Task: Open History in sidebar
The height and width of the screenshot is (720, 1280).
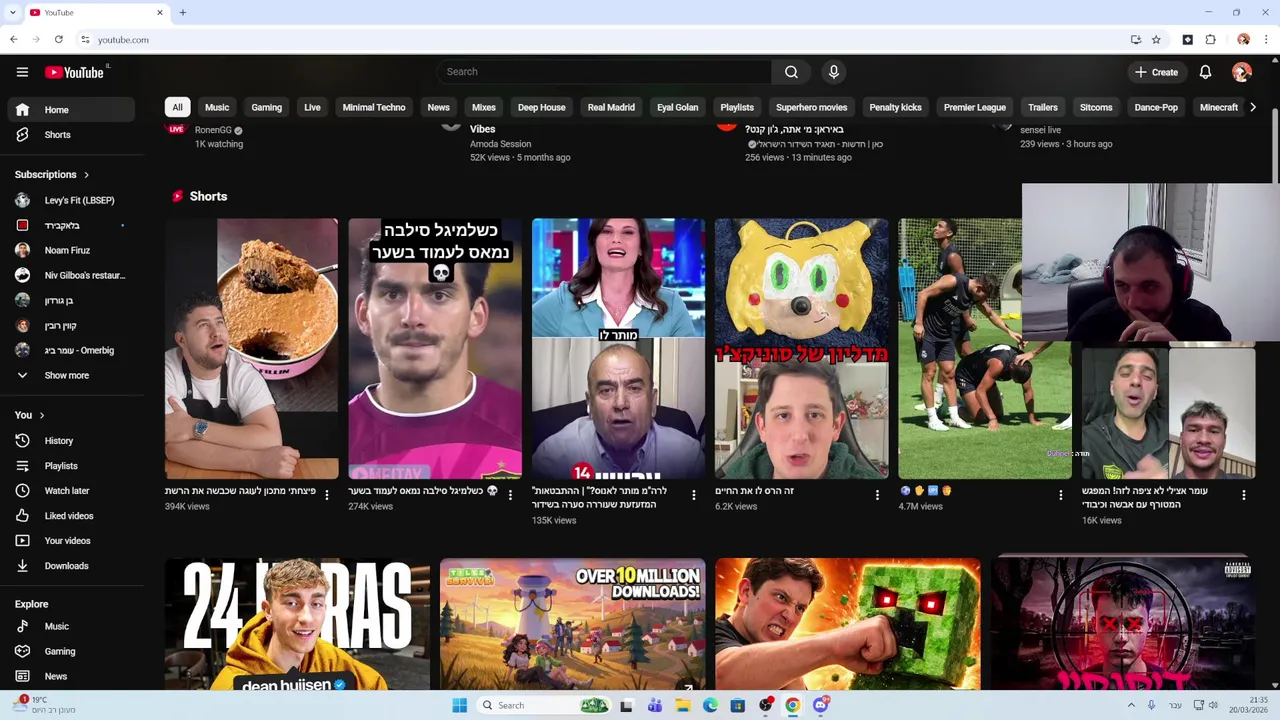Action: pos(69,441)
